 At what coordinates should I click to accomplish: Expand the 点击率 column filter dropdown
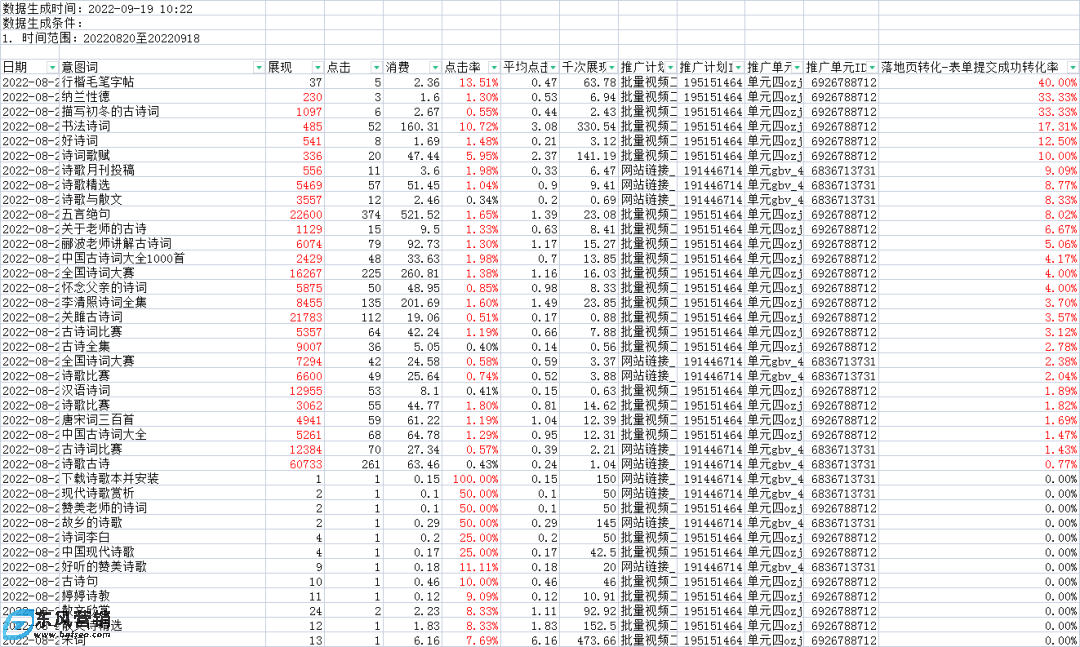point(493,67)
